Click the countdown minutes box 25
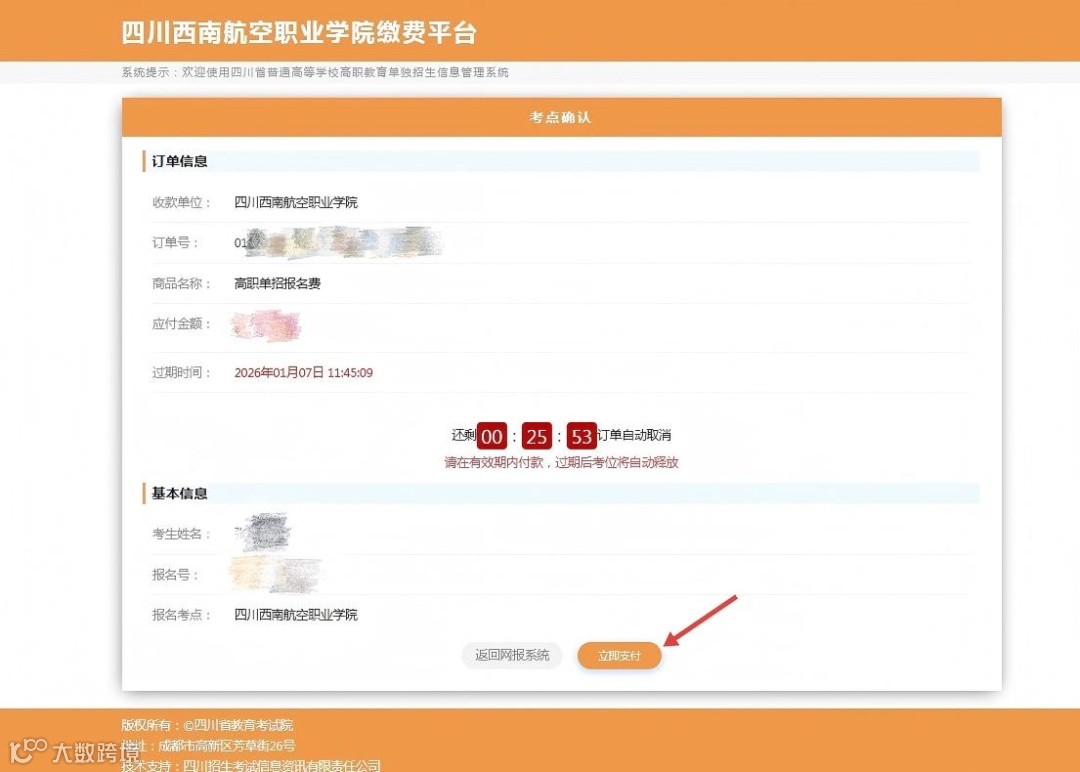The image size is (1080, 772). click(x=537, y=436)
